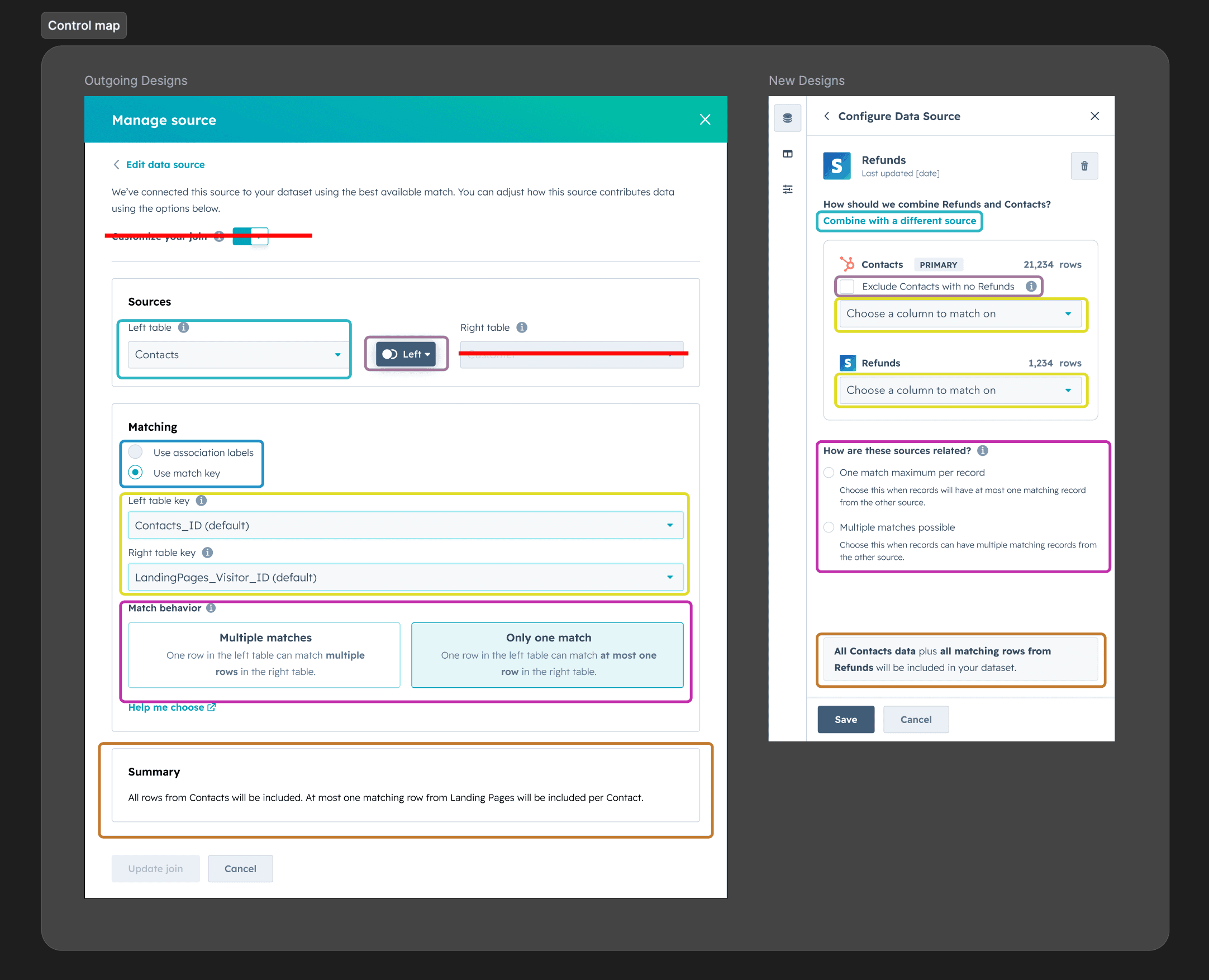Click the sliders filter icon in sidebar

click(x=787, y=189)
